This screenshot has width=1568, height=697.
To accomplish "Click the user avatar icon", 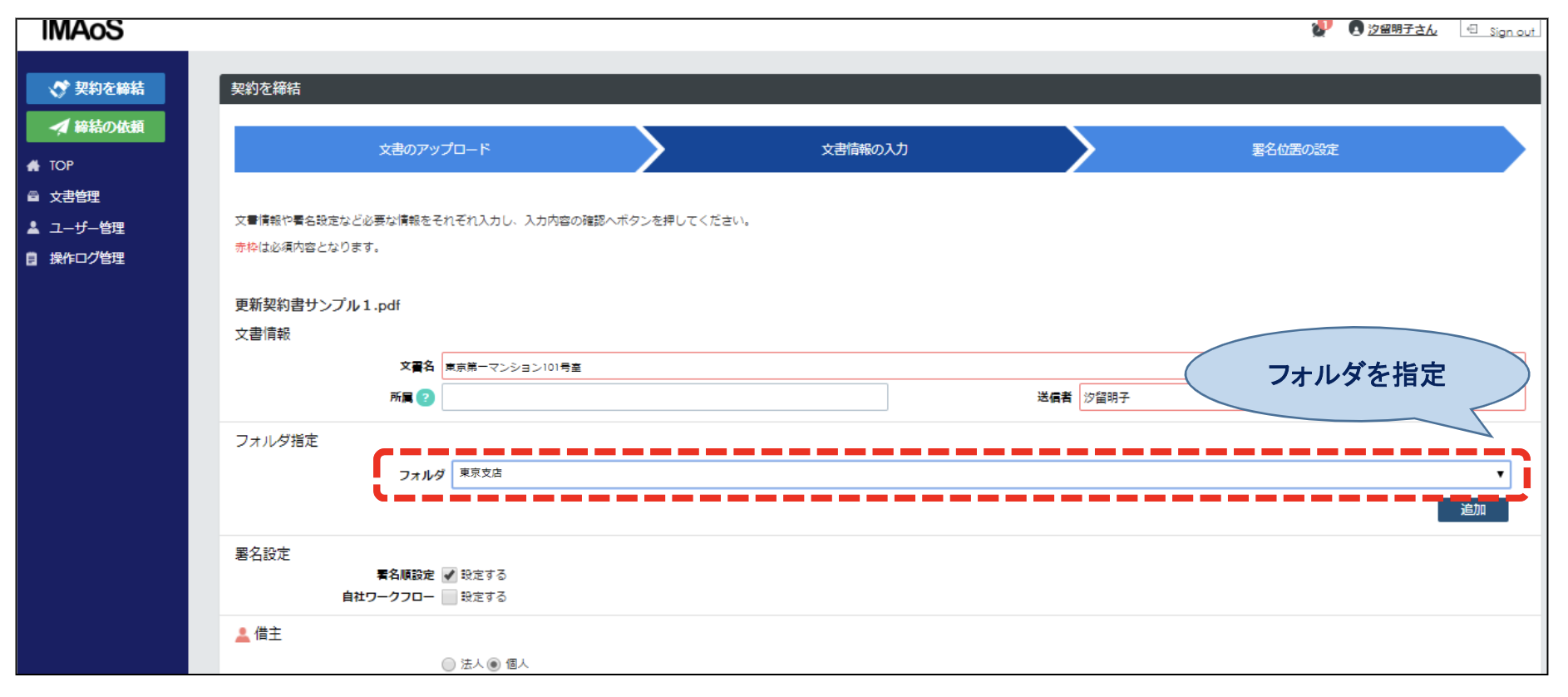I will pos(1356,28).
